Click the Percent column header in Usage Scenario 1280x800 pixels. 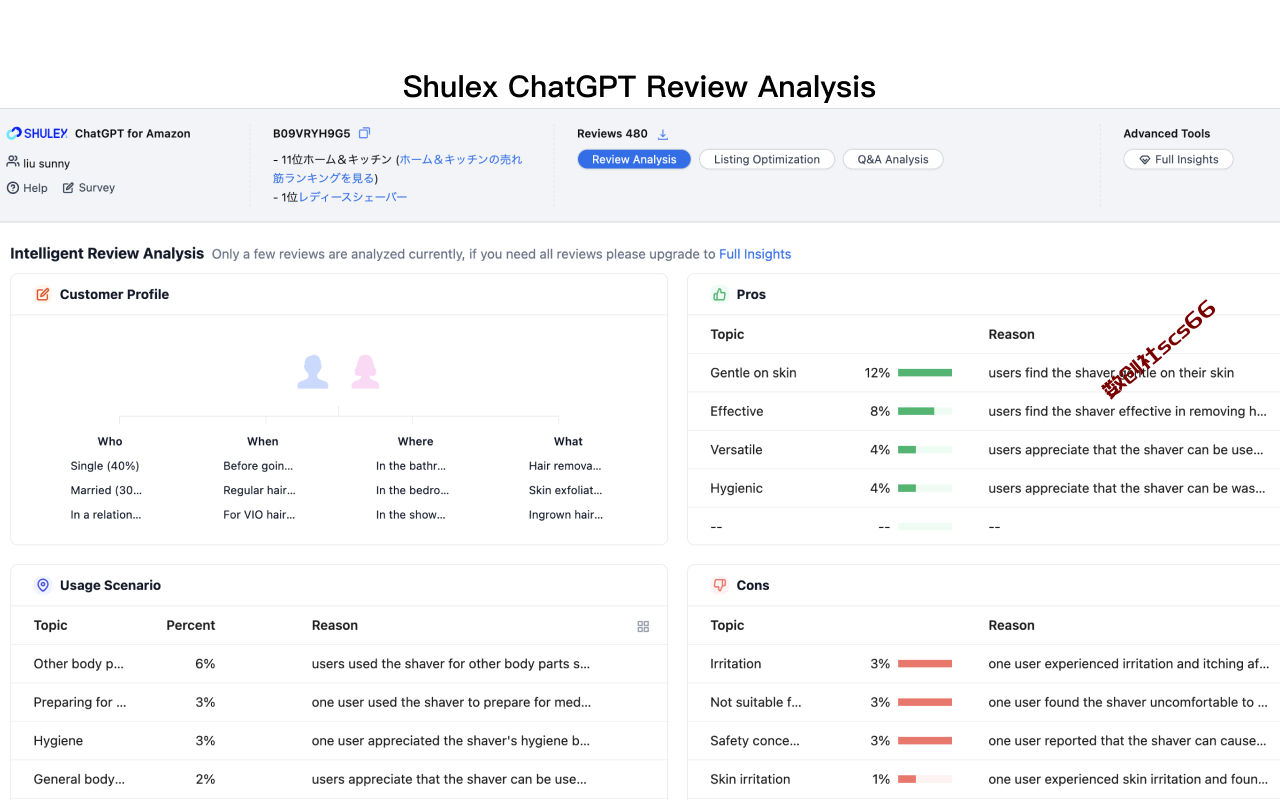[x=190, y=625]
